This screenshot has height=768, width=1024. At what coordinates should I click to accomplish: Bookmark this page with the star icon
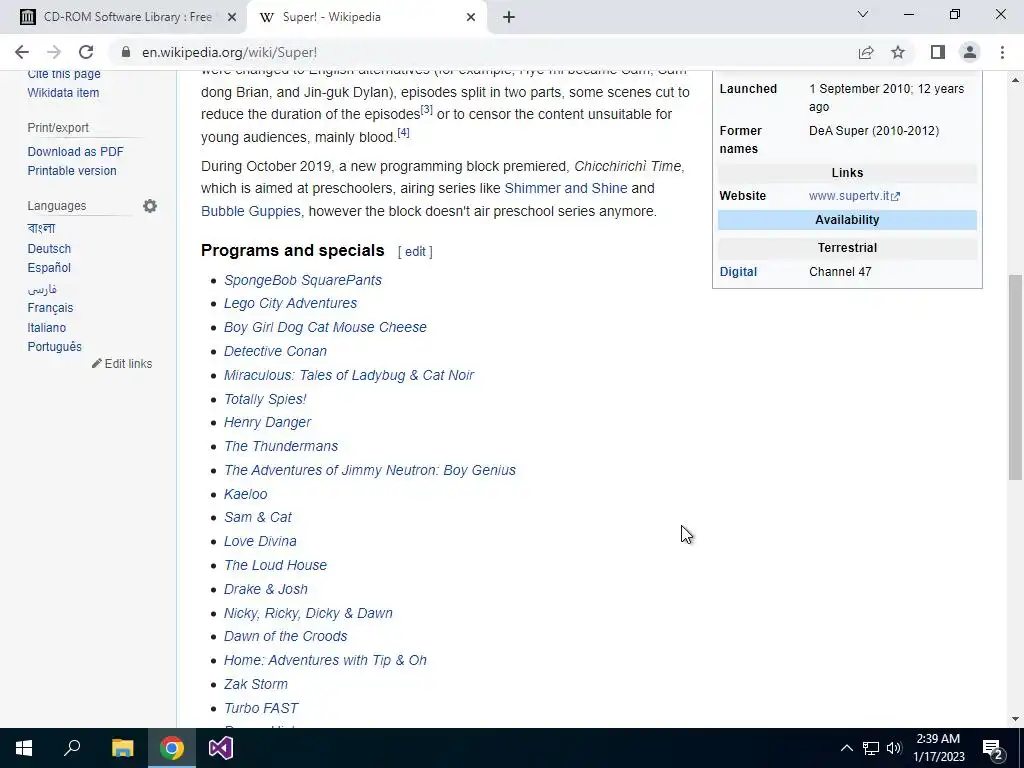pyautogui.click(x=898, y=52)
